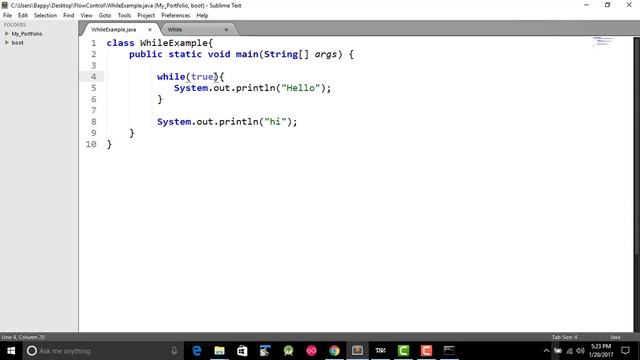The height and width of the screenshot is (360, 640).
Task: Open the Windows Start menu
Action: 11,351
